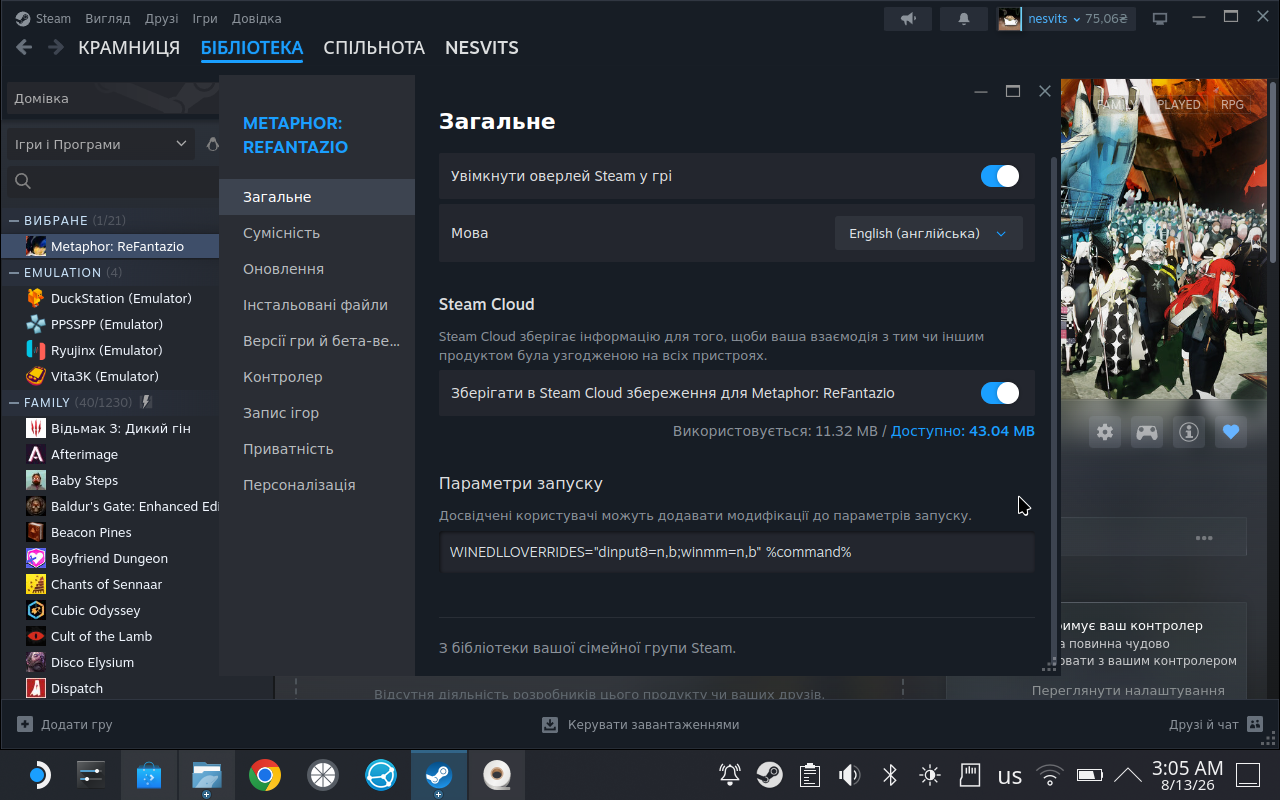Click the downloads icon beside Керувати завантаженнями
Image resolution: width=1280 pixels, height=800 pixels.
(x=550, y=724)
